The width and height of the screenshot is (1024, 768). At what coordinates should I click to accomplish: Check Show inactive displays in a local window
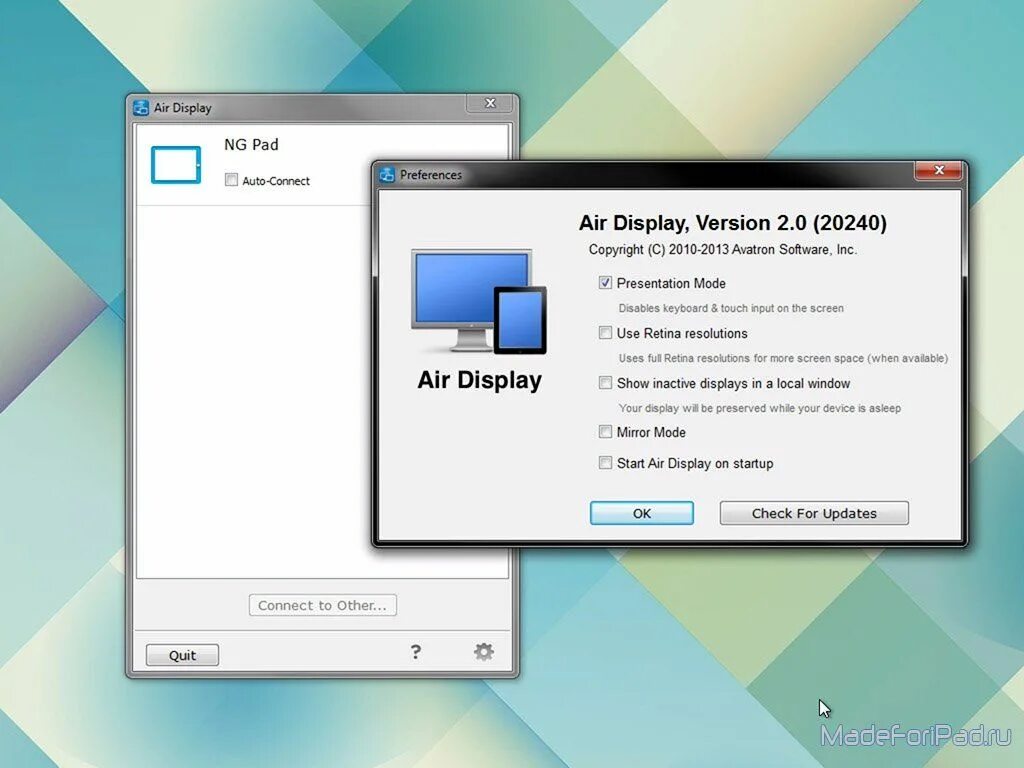(605, 383)
